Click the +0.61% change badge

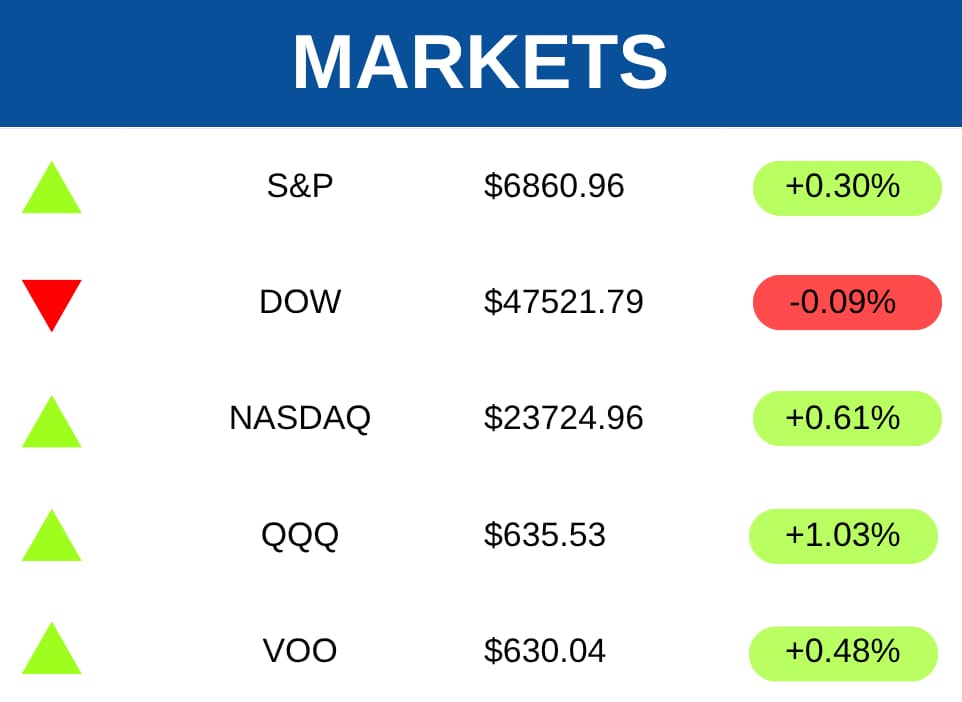click(x=847, y=418)
